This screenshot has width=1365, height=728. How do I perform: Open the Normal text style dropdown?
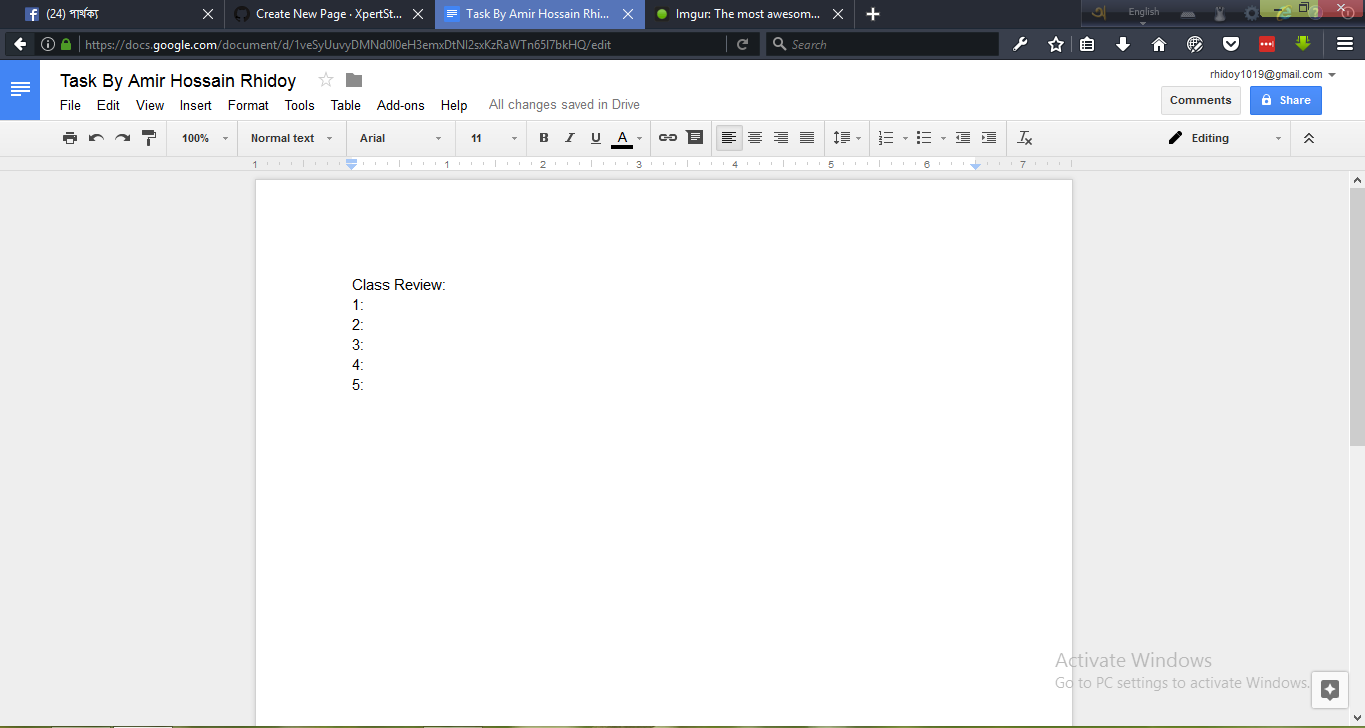pyautogui.click(x=292, y=138)
